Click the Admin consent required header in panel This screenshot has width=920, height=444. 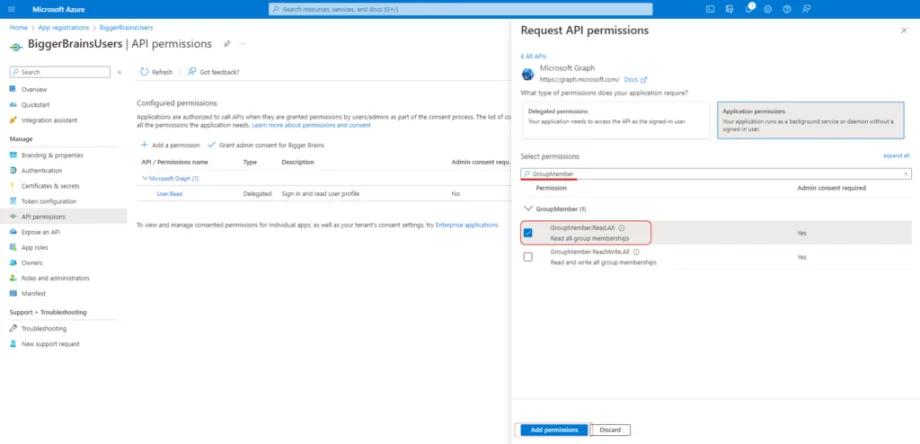click(x=831, y=188)
